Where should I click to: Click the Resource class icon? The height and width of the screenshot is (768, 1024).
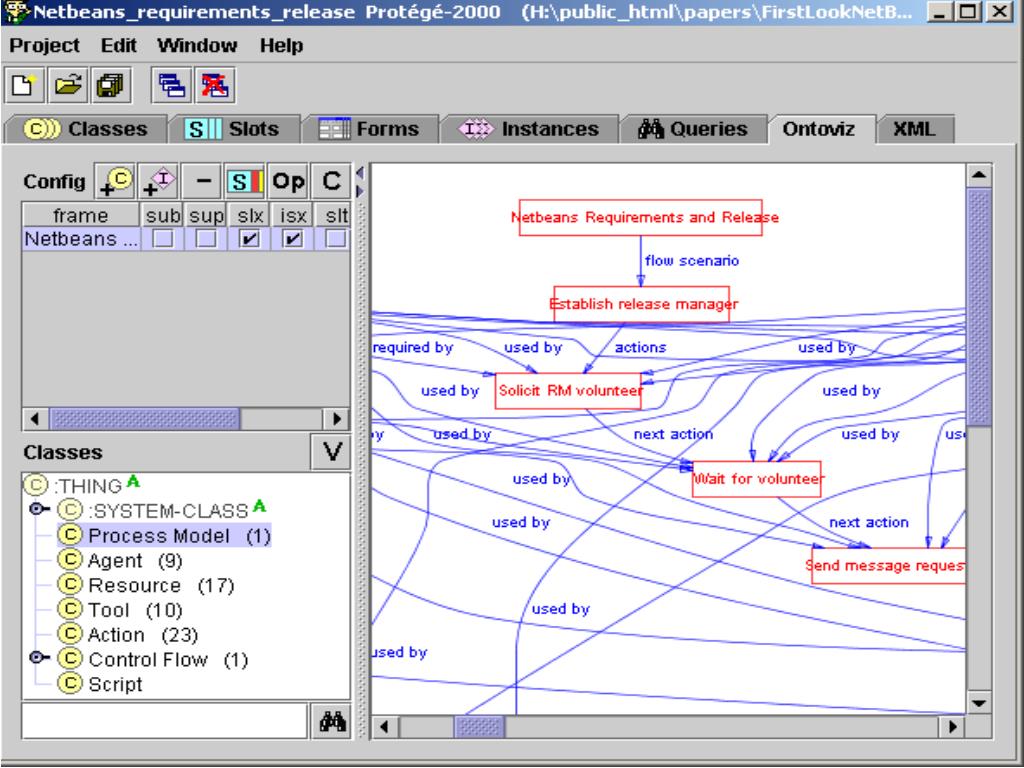tap(70, 584)
